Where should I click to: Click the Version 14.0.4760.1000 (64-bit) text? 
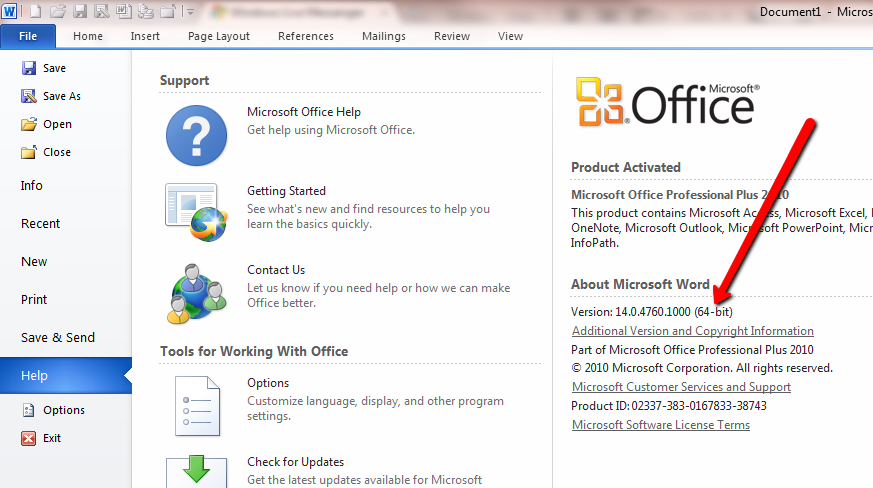point(651,312)
